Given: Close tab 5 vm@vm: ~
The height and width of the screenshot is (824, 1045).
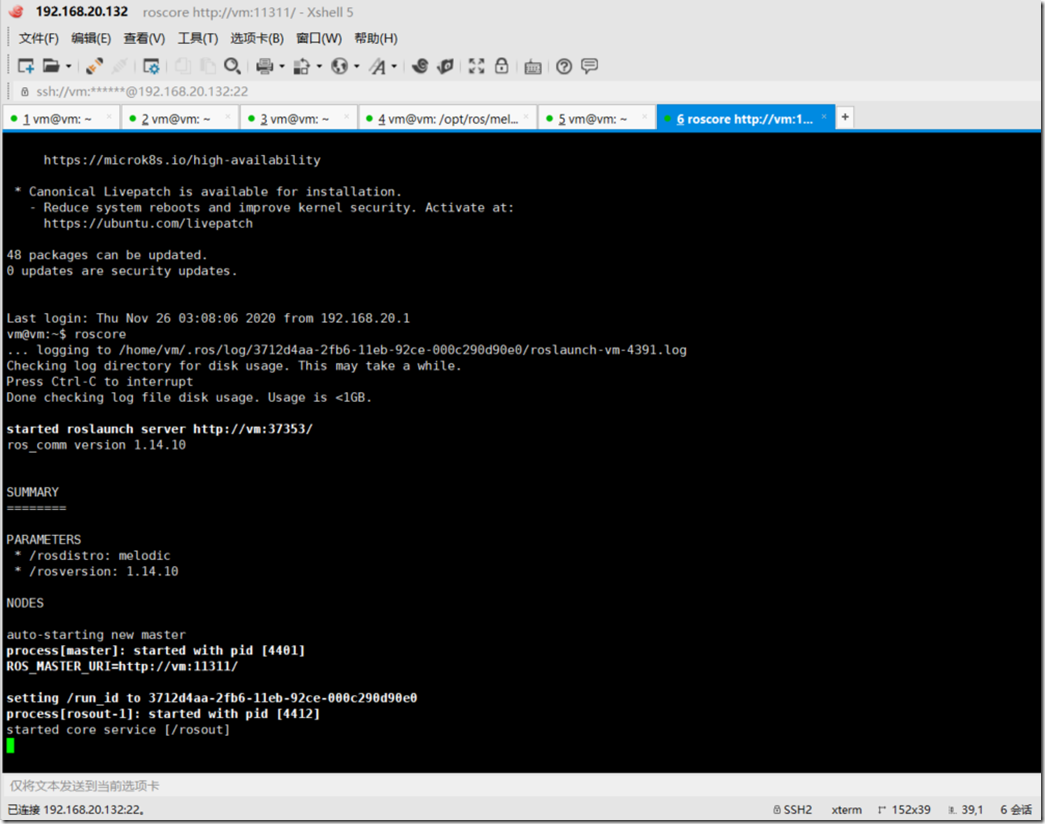Looking at the screenshot, I should [x=644, y=117].
